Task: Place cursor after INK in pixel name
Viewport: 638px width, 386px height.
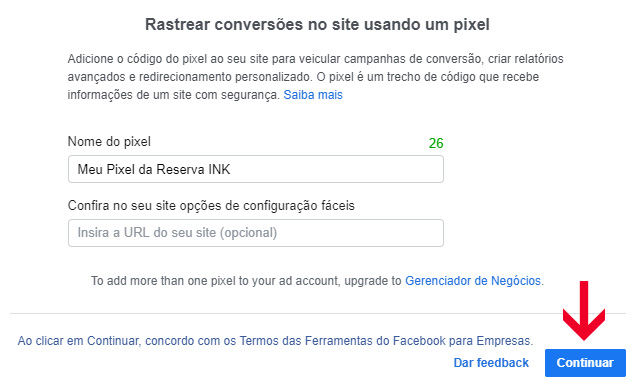Action: (x=231, y=169)
